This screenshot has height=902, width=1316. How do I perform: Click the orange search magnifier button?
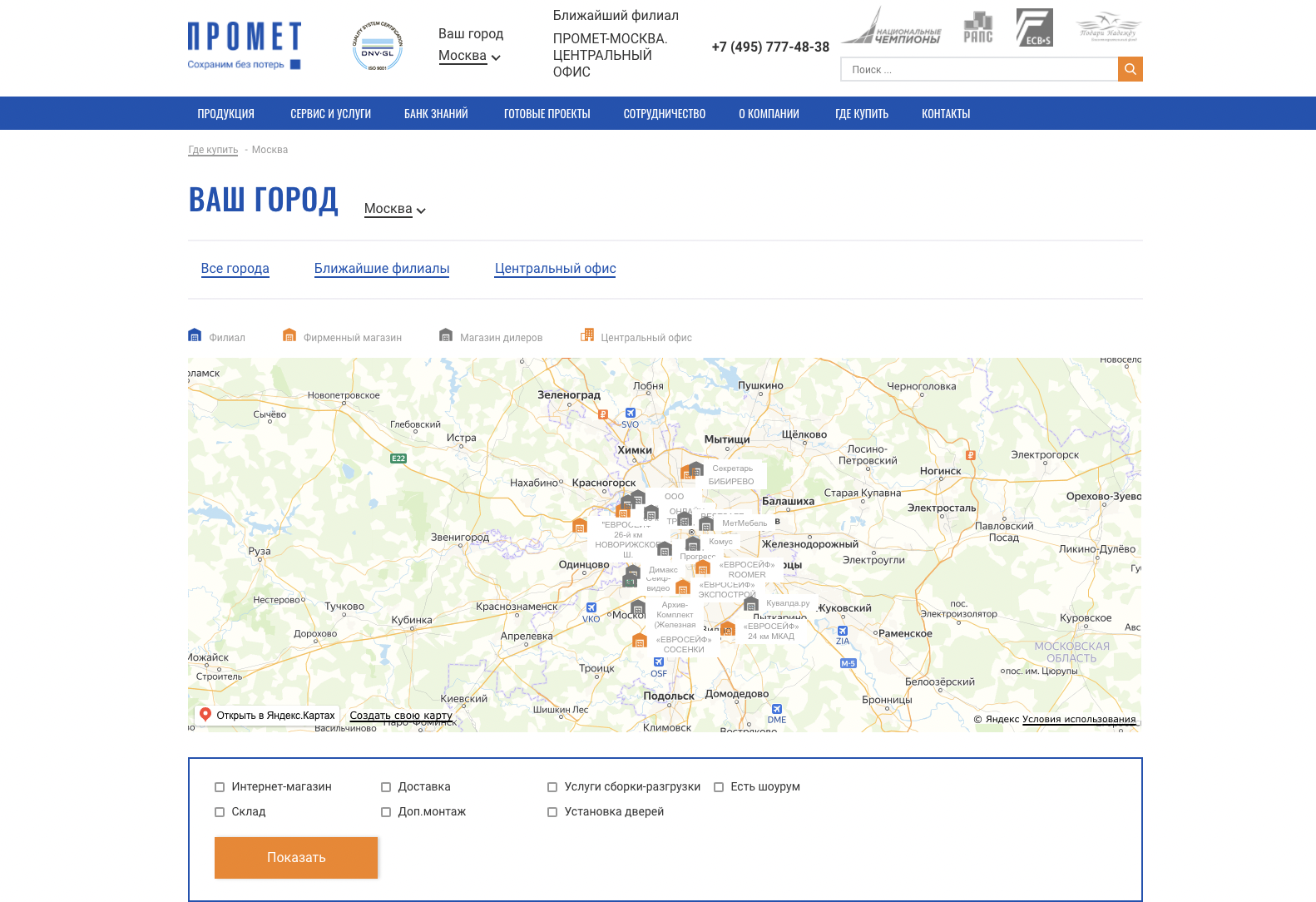pyautogui.click(x=1130, y=69)
